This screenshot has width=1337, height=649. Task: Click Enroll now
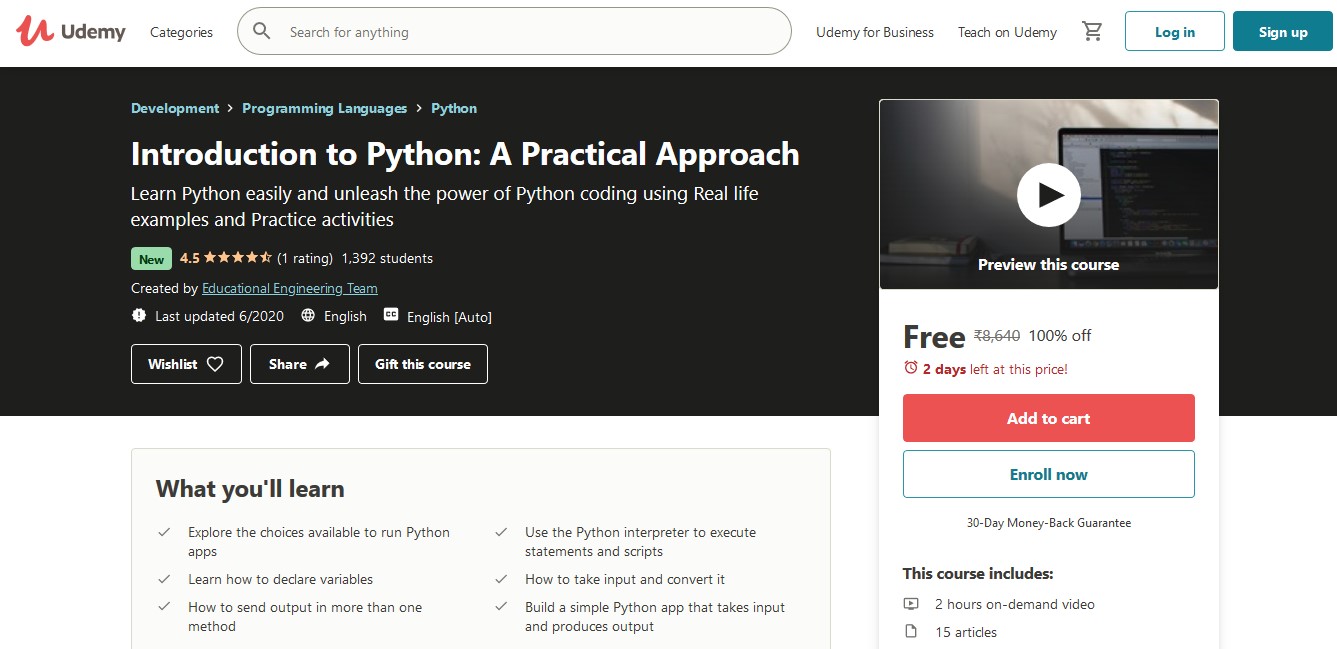[x=1049, y=474]
